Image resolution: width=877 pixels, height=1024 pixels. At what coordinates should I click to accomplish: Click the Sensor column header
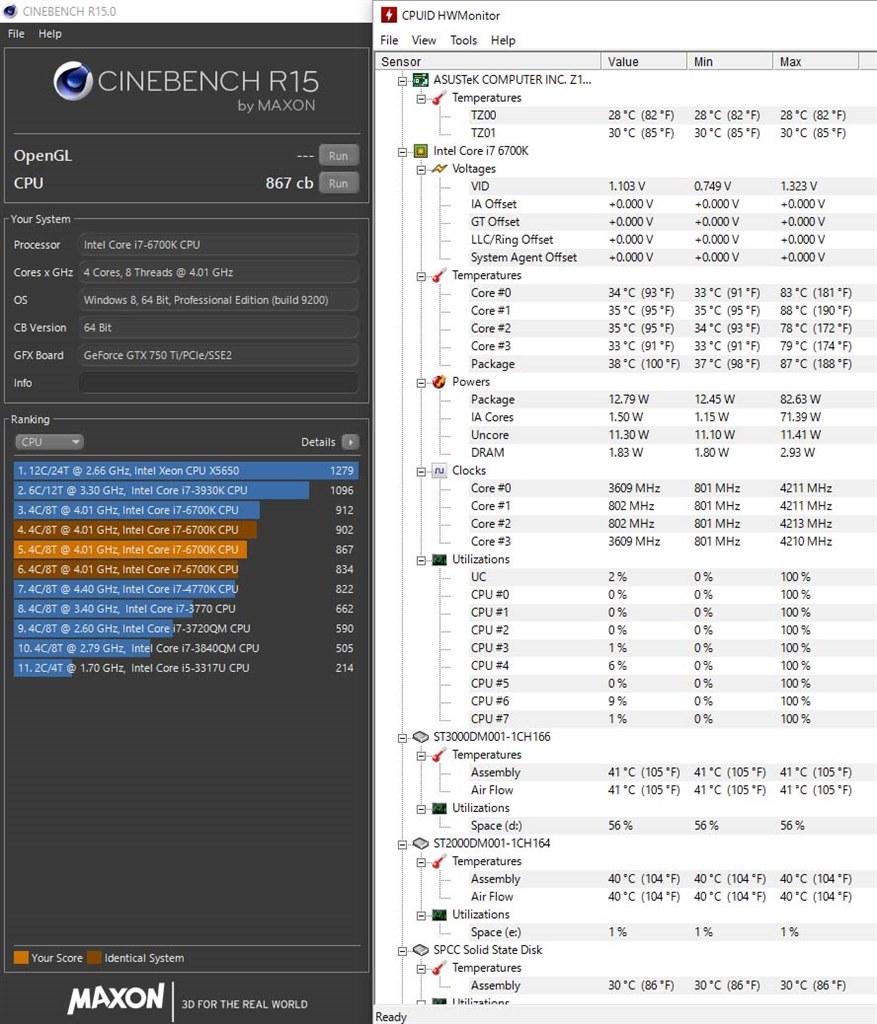pos(487,61)
